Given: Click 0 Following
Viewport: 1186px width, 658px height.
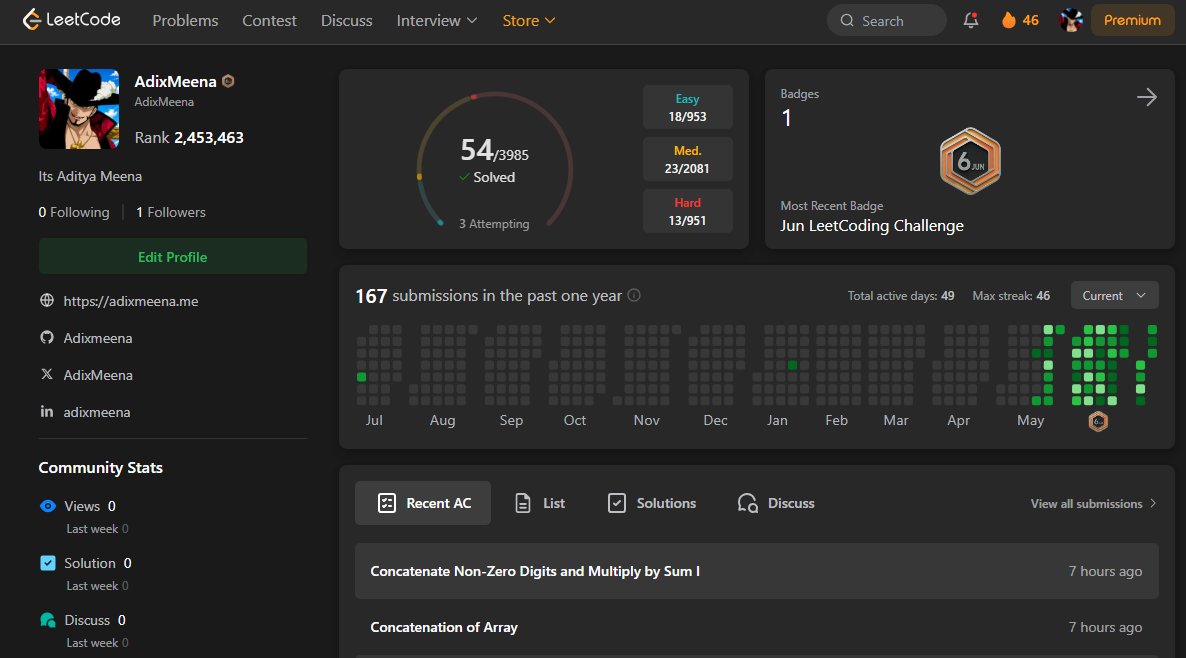Looking at the screenshot, I should (74, 213).
